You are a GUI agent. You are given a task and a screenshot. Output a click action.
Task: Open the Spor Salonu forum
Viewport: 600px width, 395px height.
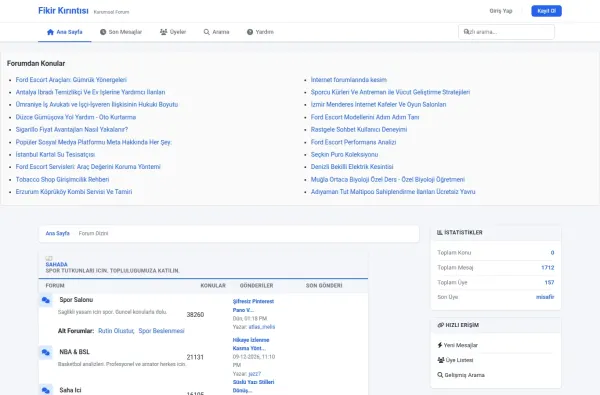pyautogui.click(x=76, y=300)
